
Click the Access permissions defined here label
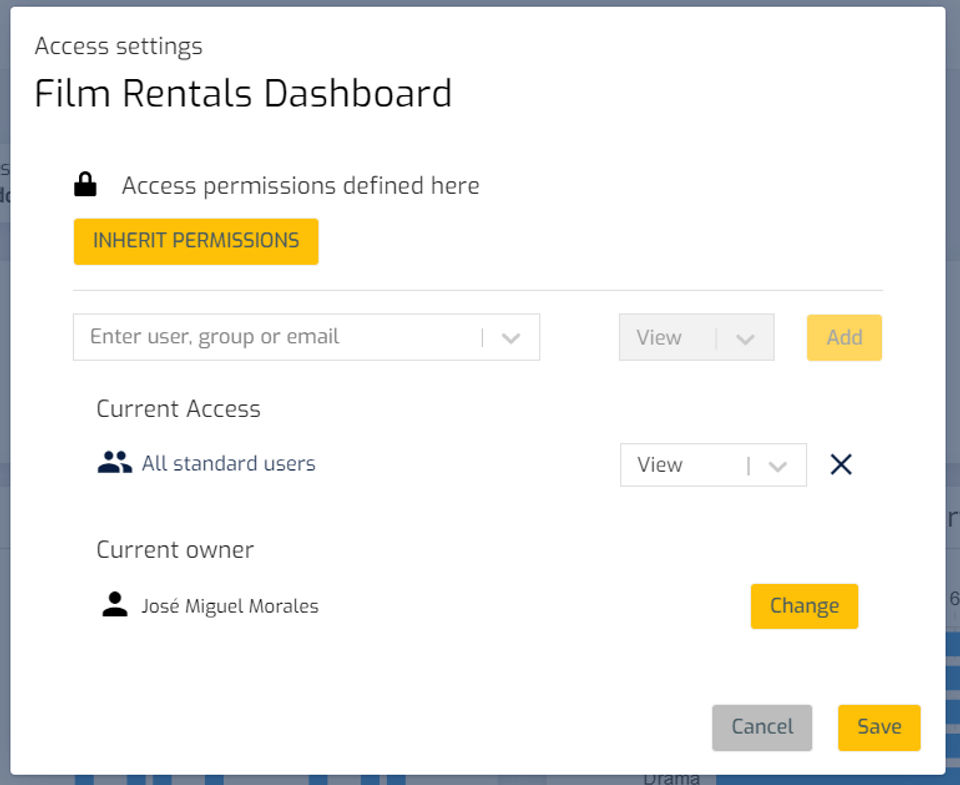300,186
